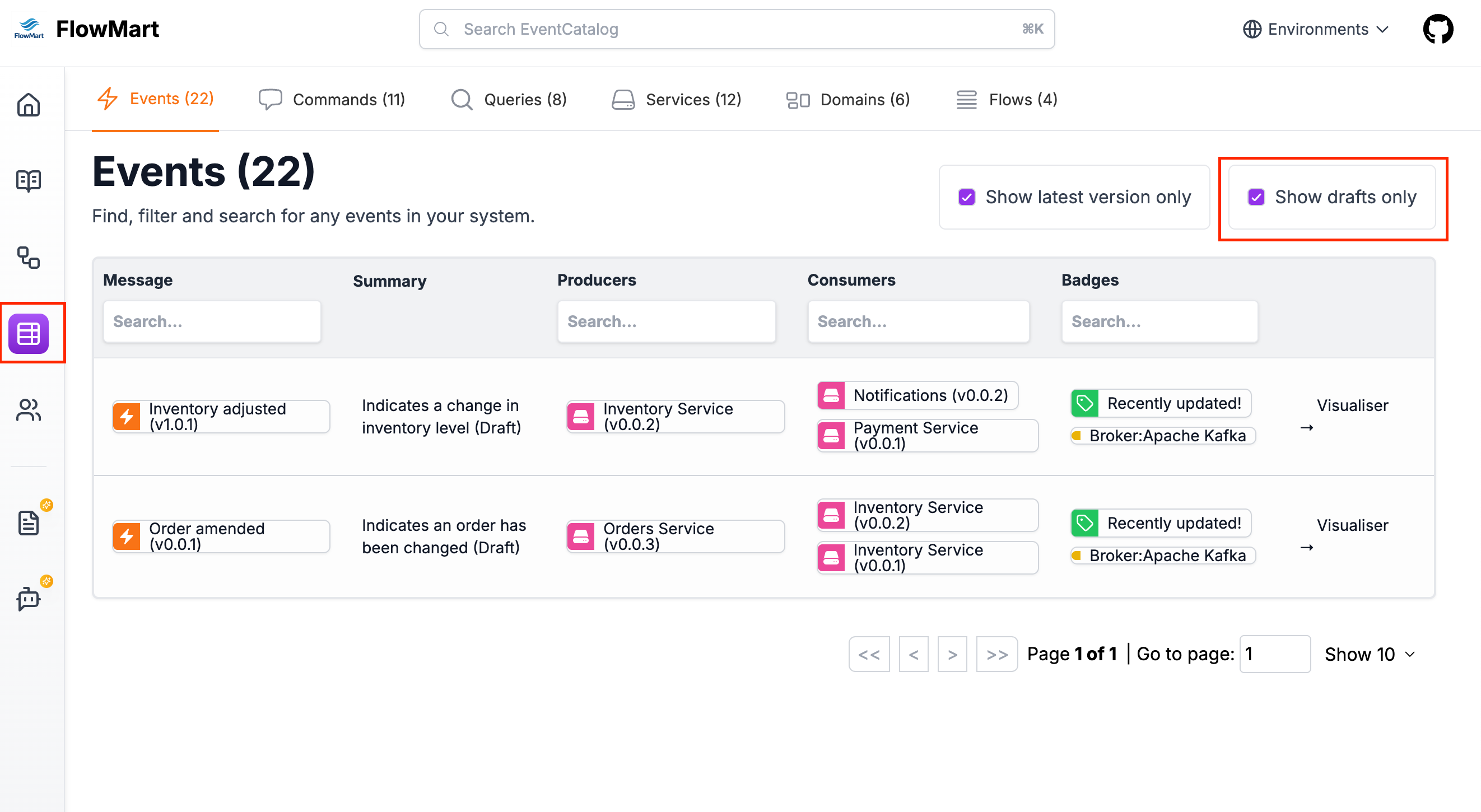Uncheck Show latest version only

966,197
